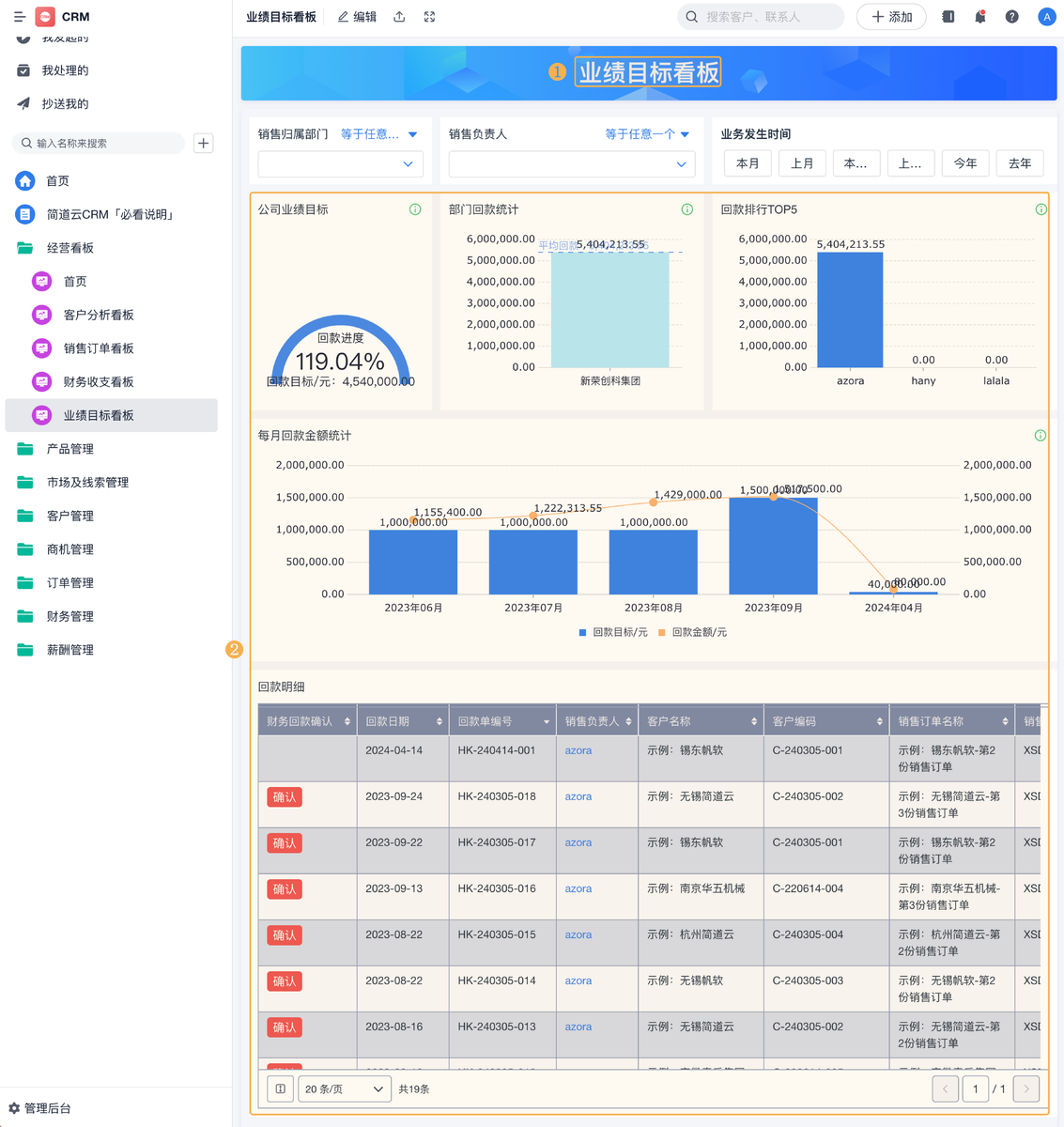The height and width of the screenshot is (1127, 1064).
Task: Open the book panel icon next to 添加
Action: point(948,17)
